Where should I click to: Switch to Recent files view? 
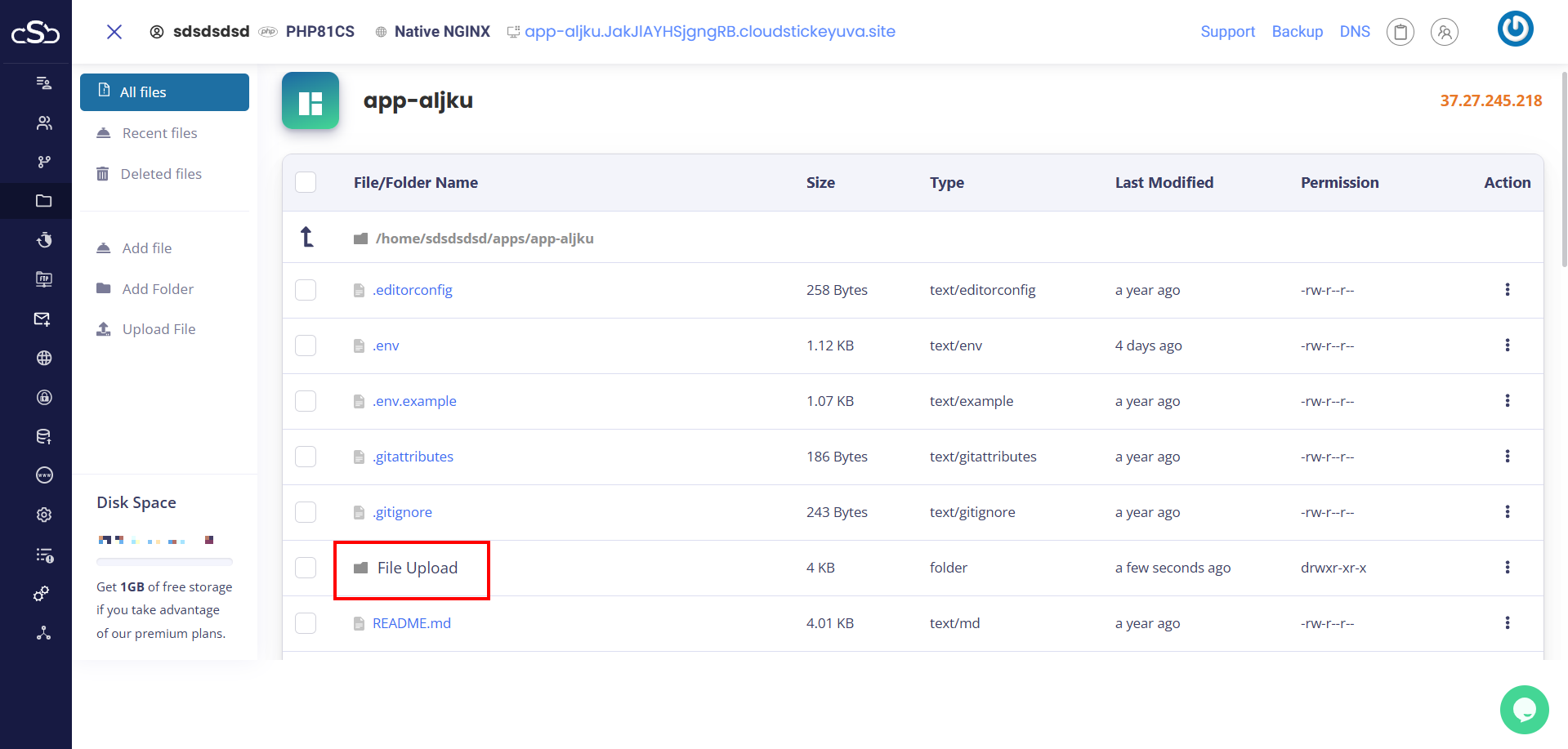pyautogui.click(x=159, y=133)
